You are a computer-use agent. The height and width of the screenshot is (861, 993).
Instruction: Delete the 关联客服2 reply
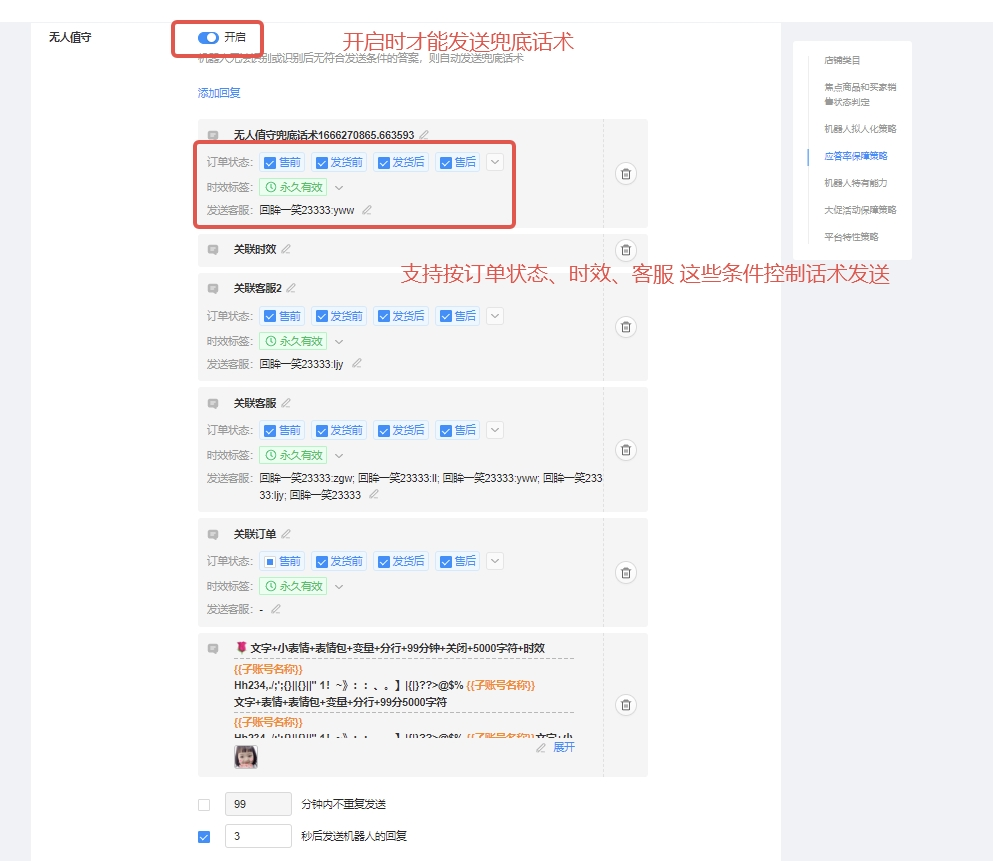(x=626, y=327)
